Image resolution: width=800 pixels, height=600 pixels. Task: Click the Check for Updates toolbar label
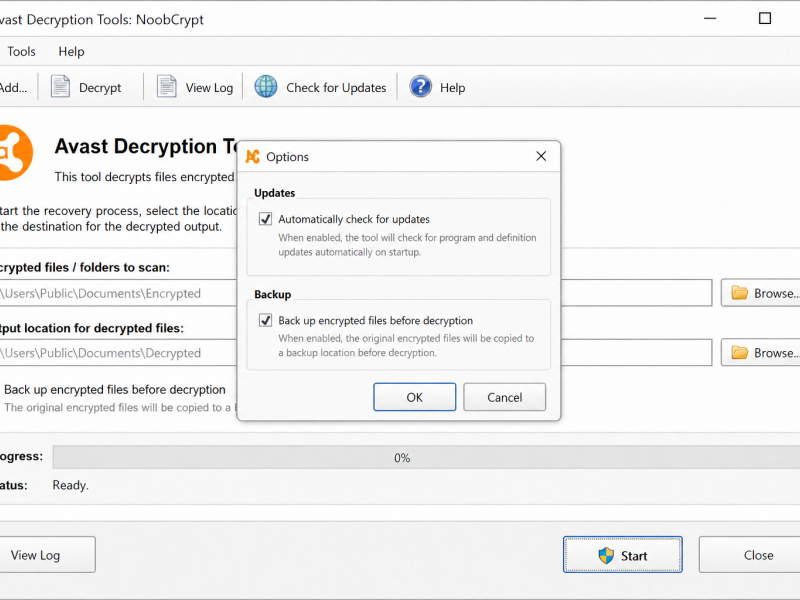[x=336, y=88]
